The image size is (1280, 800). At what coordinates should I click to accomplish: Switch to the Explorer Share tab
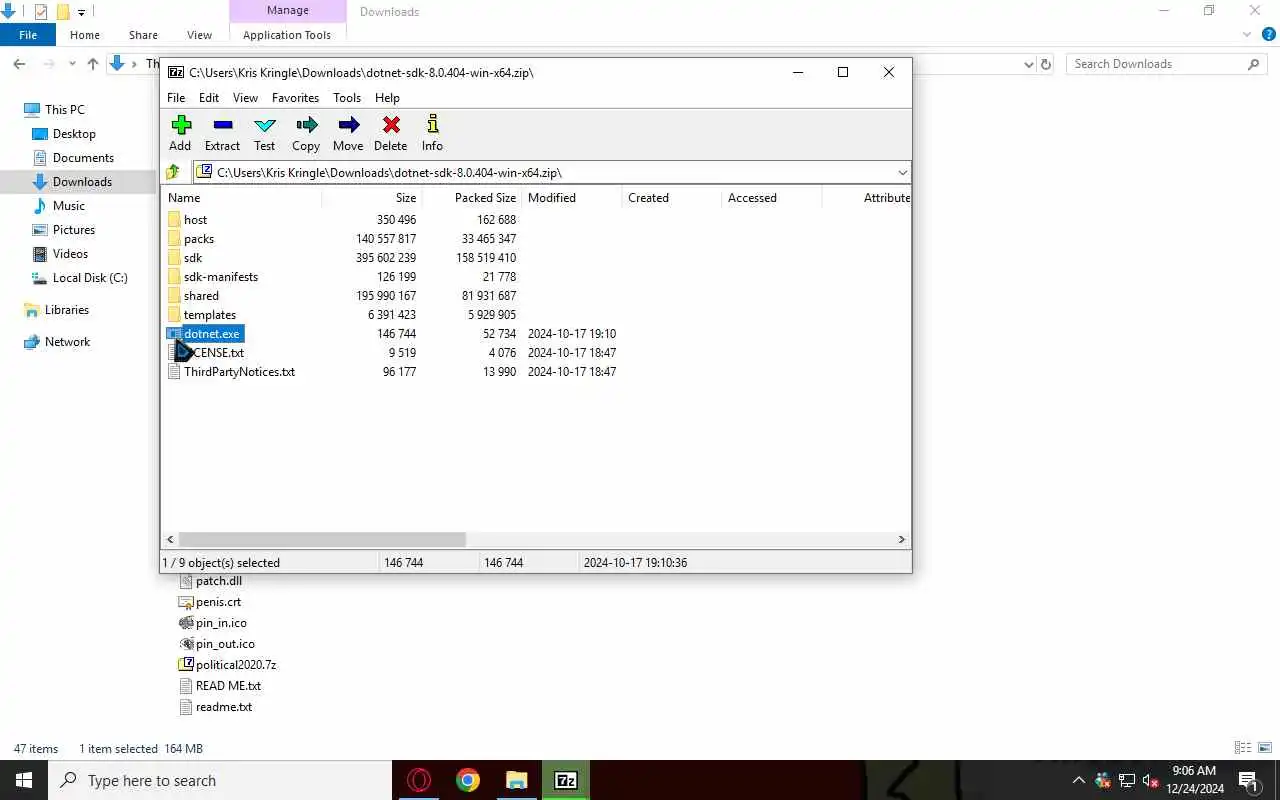click(143, 35)
